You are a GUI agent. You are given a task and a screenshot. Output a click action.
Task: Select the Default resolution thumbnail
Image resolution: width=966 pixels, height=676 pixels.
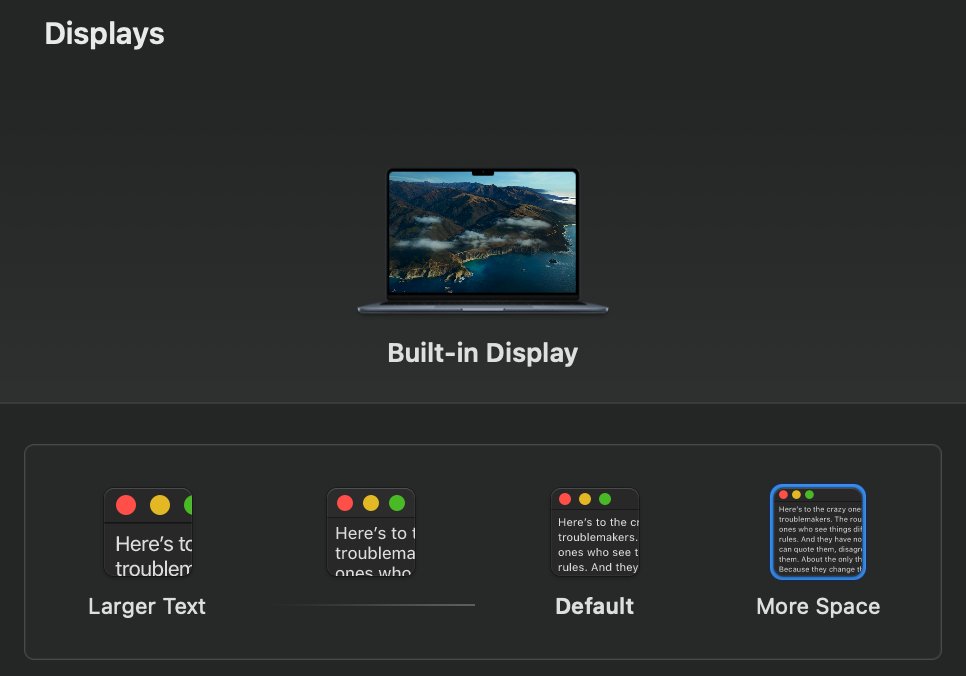point(595,532)
